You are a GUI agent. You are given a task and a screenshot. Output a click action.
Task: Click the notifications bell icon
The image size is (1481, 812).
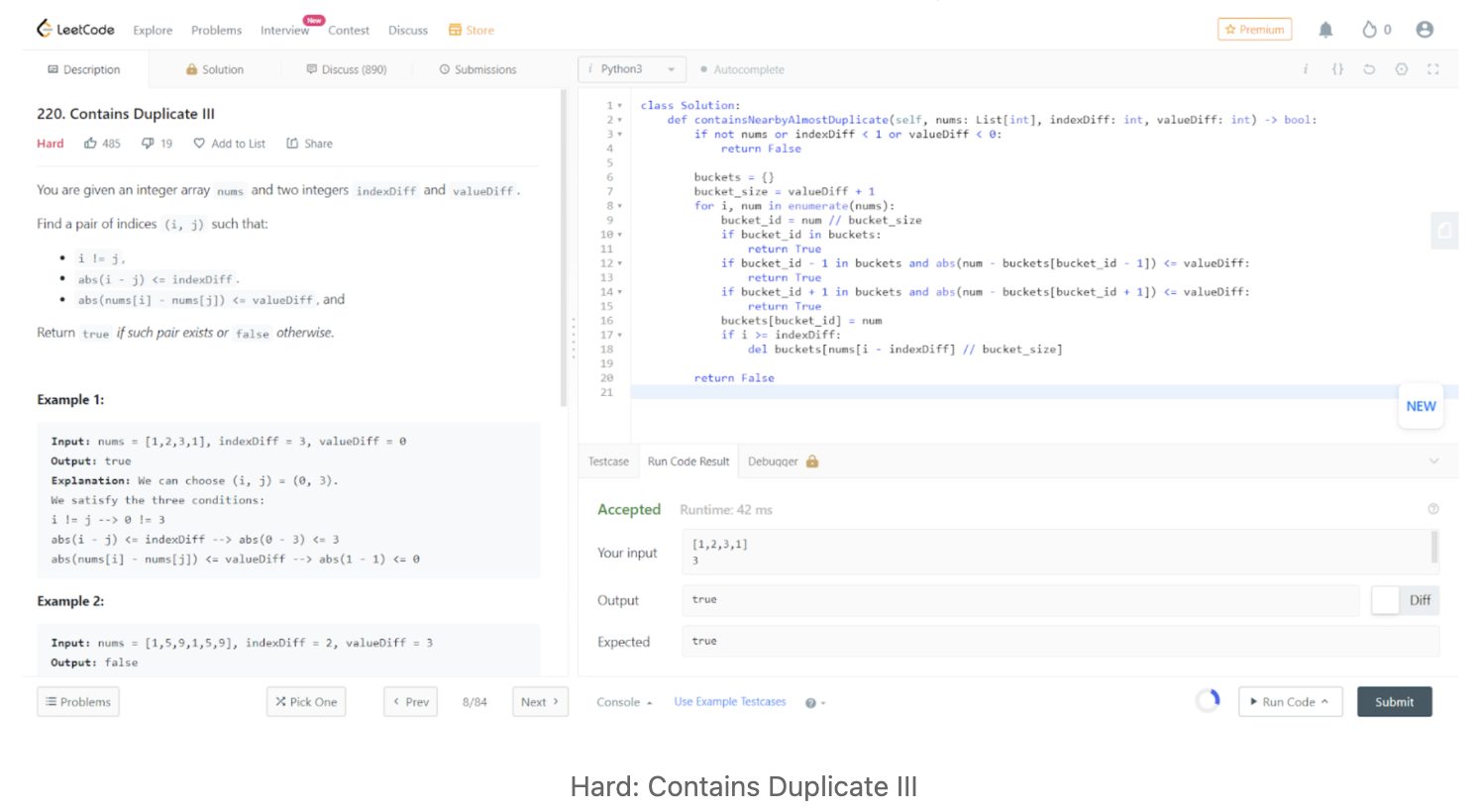[1325, 30]
